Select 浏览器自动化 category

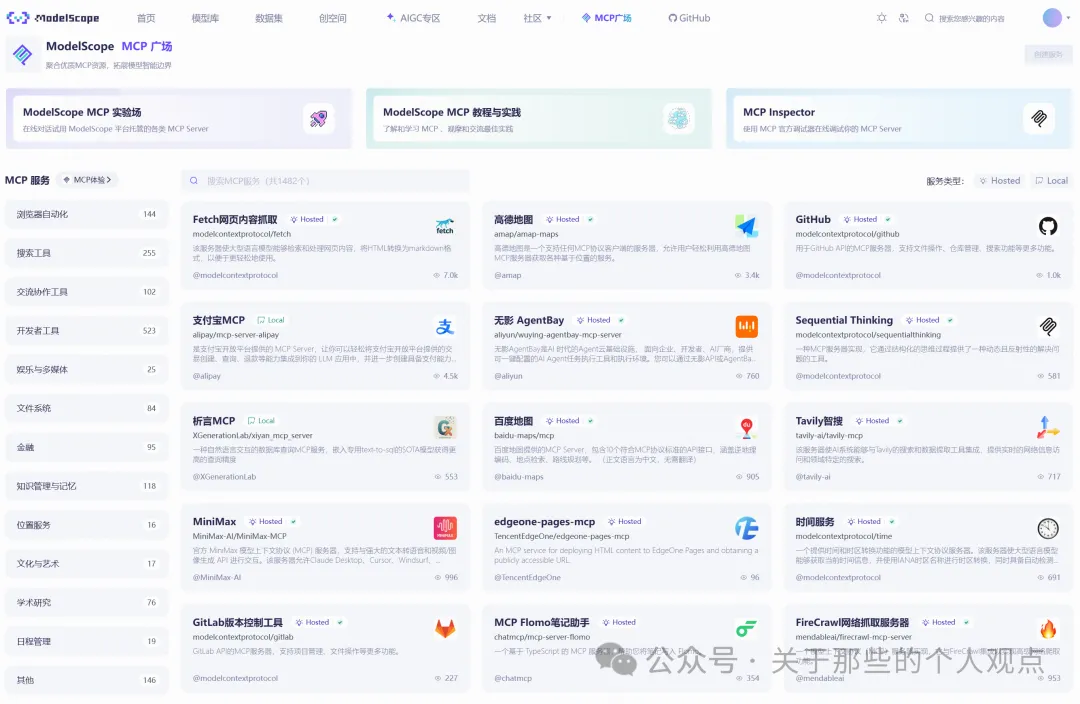86,214
